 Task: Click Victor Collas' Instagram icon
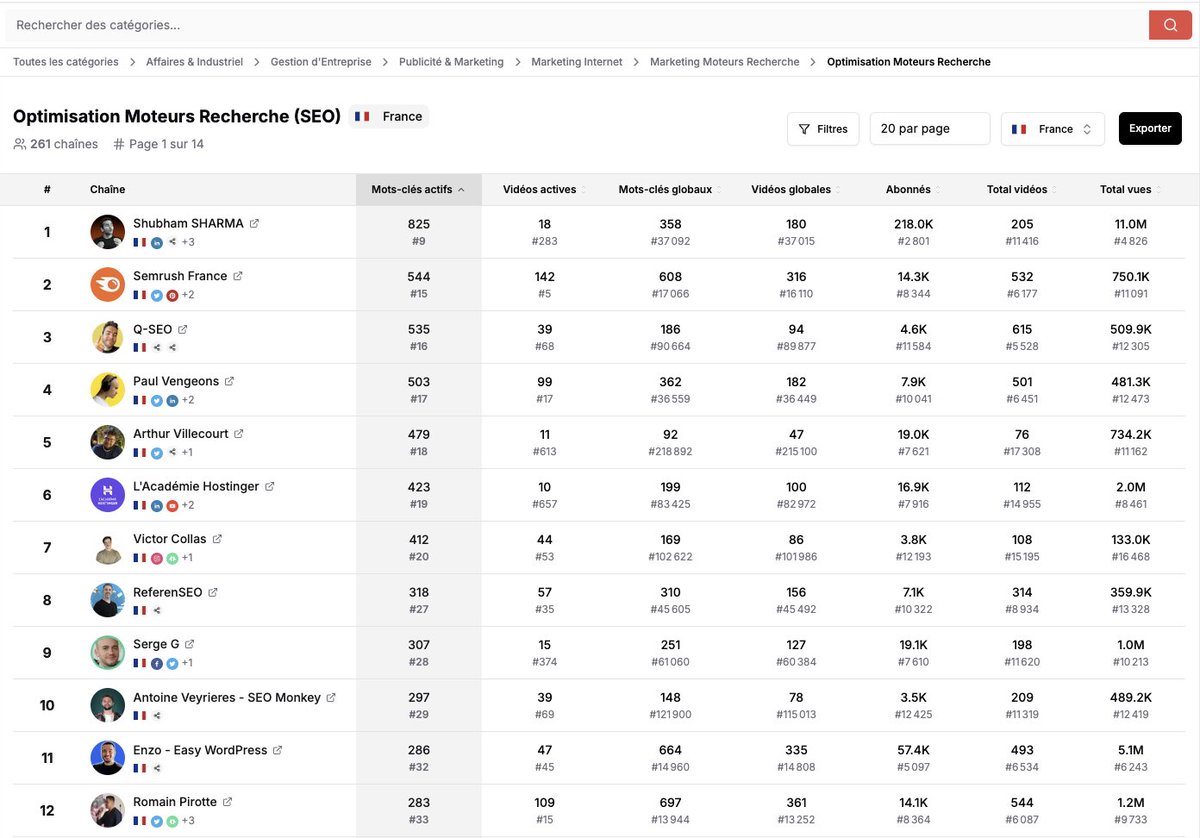pyautogui.click(x=157, y=558)
